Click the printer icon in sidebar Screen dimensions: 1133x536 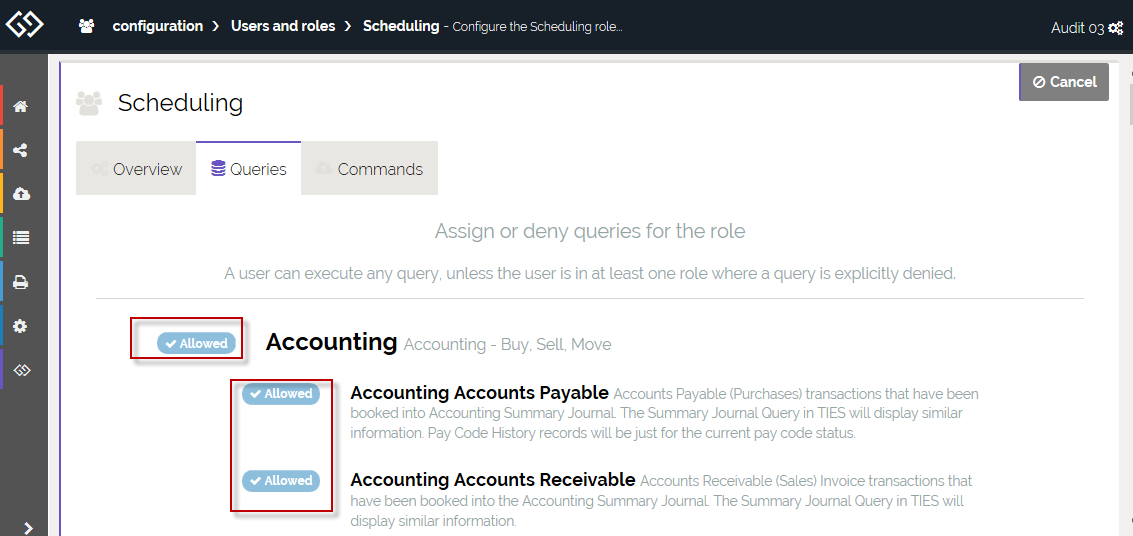click(20, 283)
